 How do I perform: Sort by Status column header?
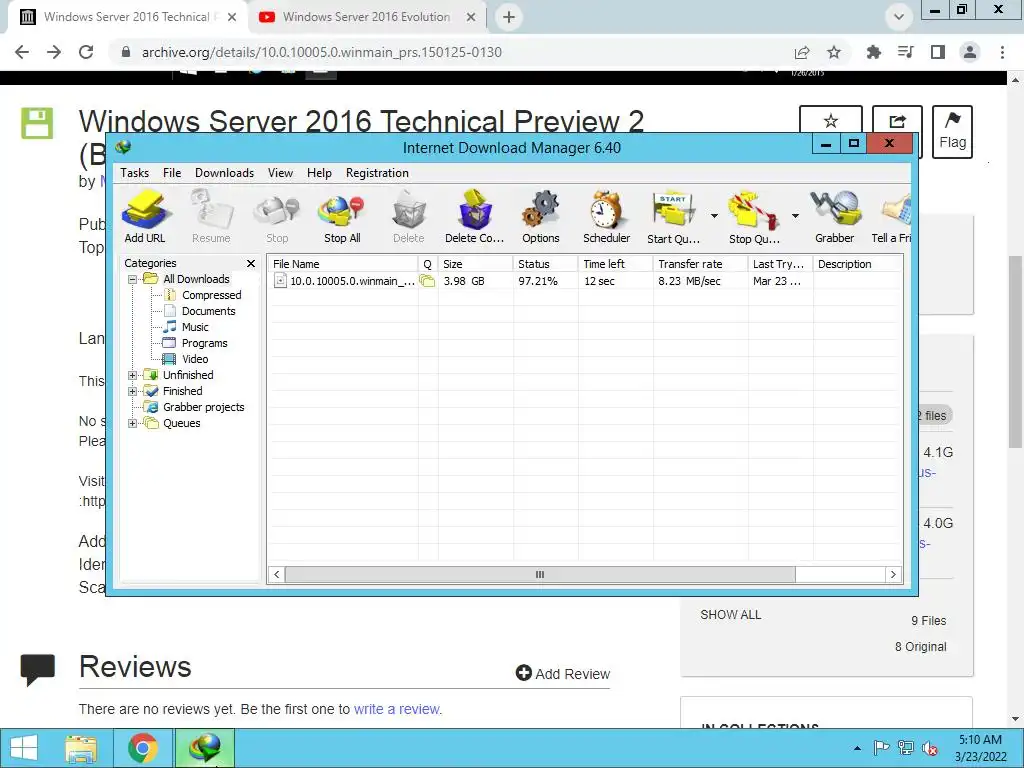click(545, 264)
